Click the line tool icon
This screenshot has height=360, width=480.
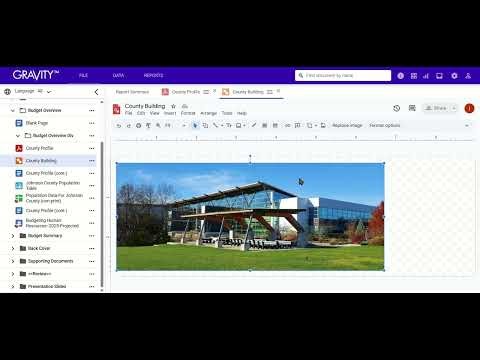click(x=215, y=126)
